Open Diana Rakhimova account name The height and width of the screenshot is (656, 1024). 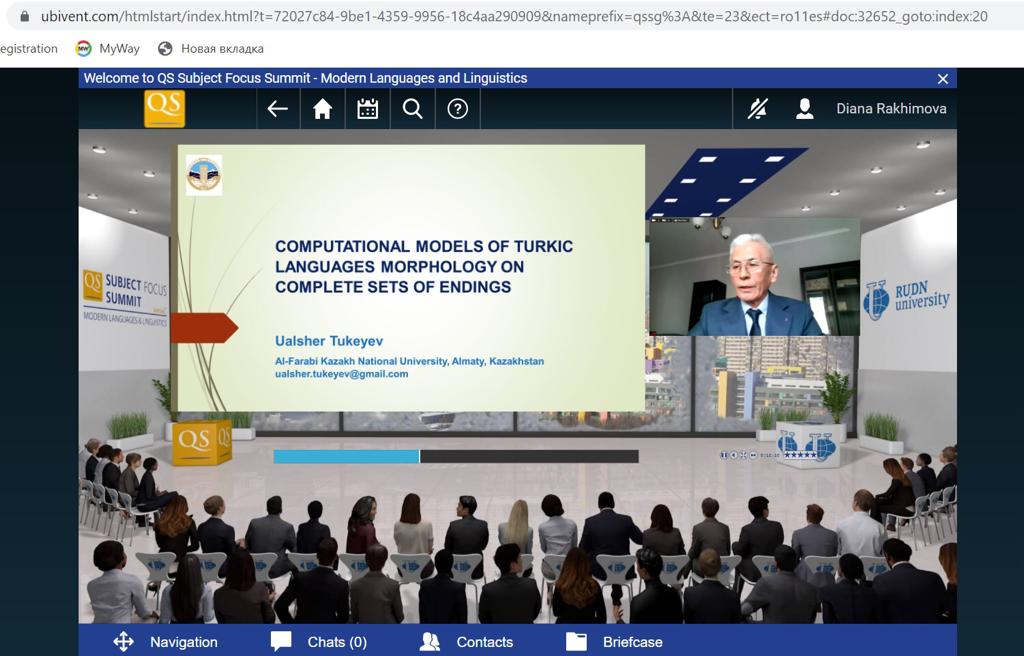pos(891,109)
